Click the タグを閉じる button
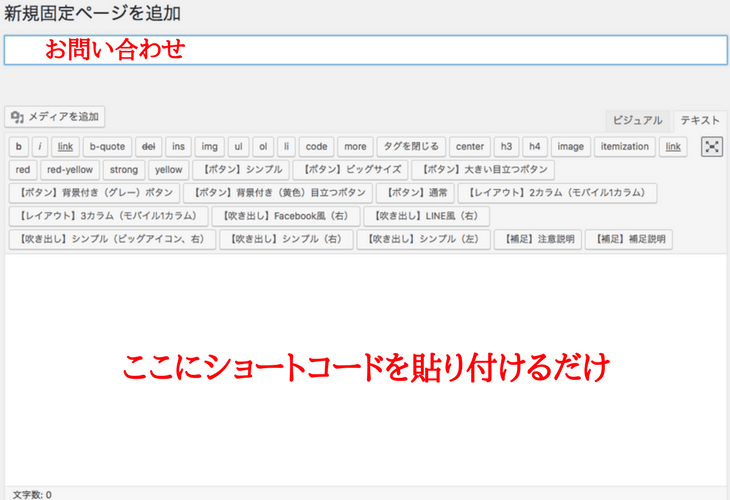 pyautogui.click(x=411, y=147)
